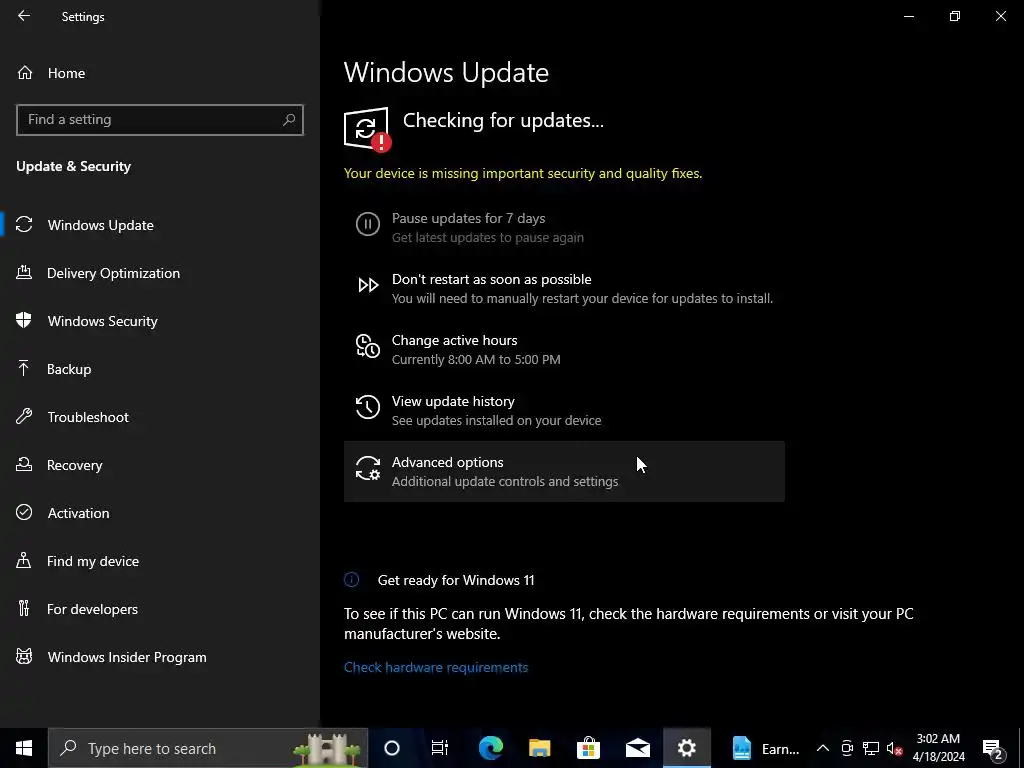The width and height of the screenshot is (1024, 768).
Task: Click the For developers tools icon
Action: point(24,608)
